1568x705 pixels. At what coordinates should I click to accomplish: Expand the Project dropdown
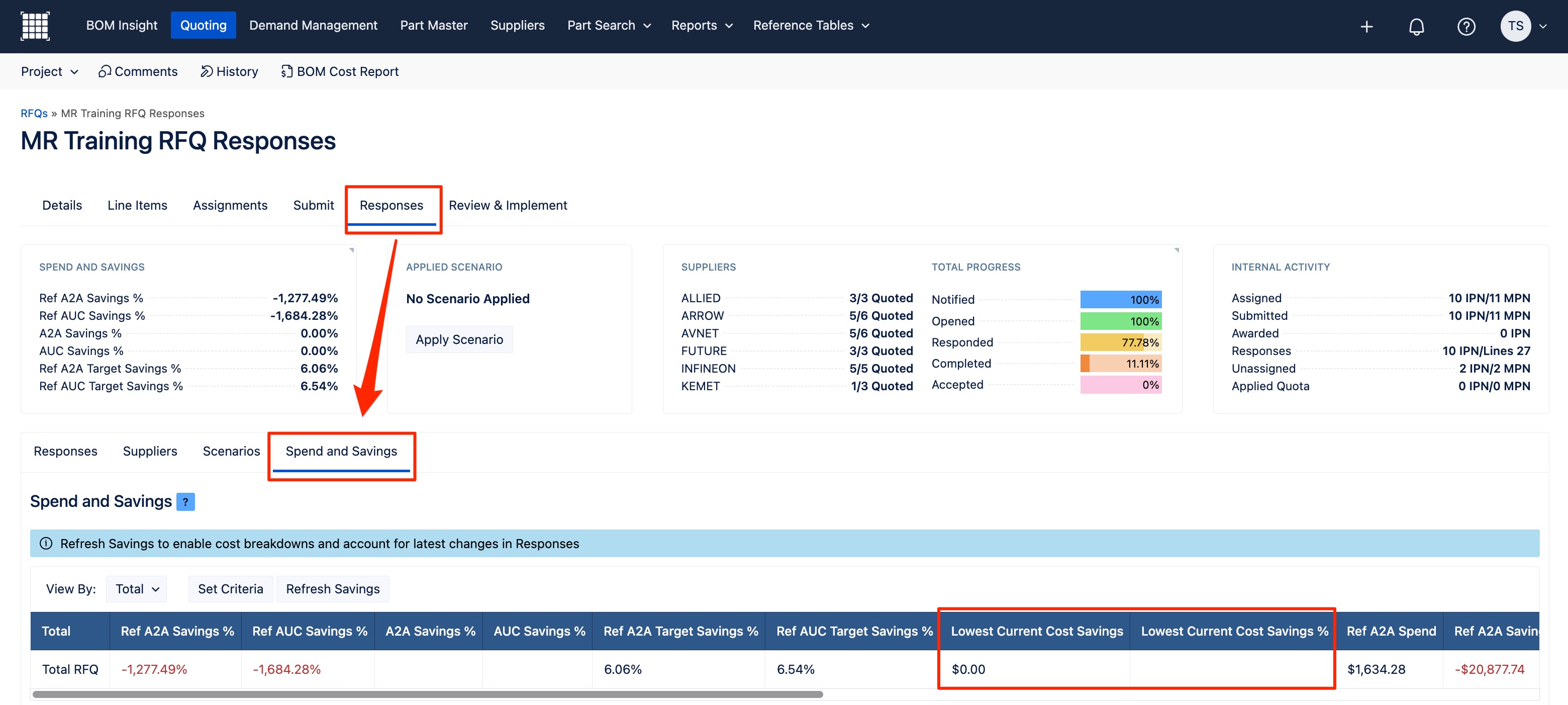pos(49,71)
